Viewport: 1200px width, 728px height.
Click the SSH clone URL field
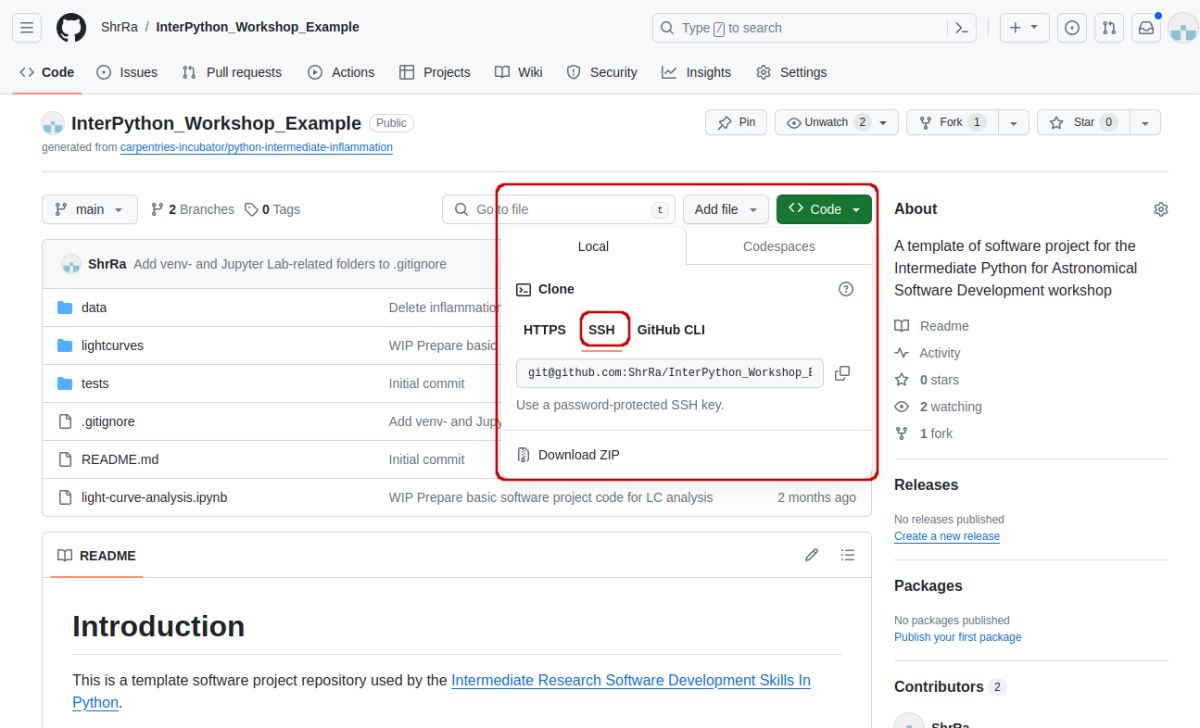tap(670, 373)
